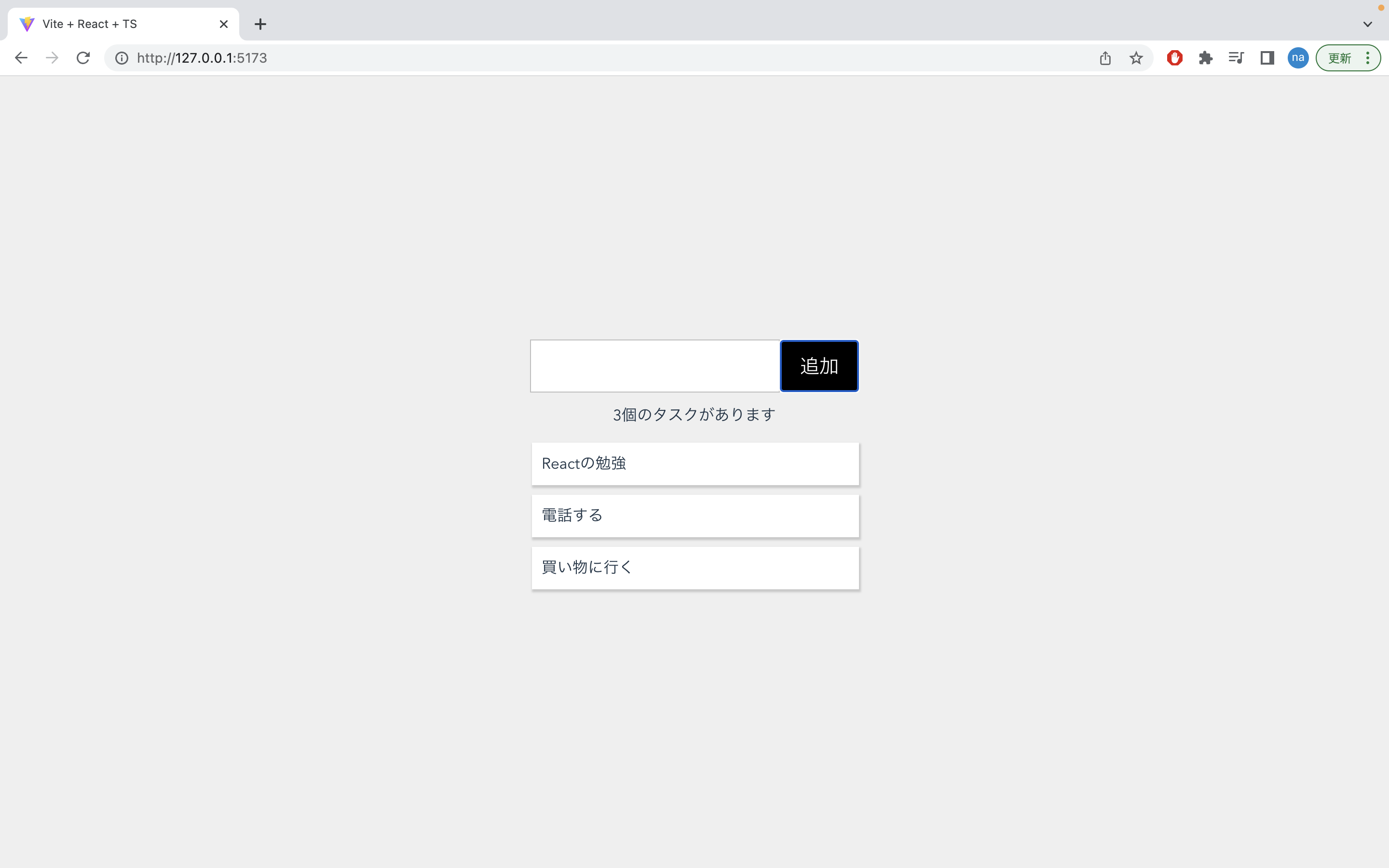Open the AdBlock extension icon
The height and width of the screenshot is (868, 1389).
(x=1174, y=57)
